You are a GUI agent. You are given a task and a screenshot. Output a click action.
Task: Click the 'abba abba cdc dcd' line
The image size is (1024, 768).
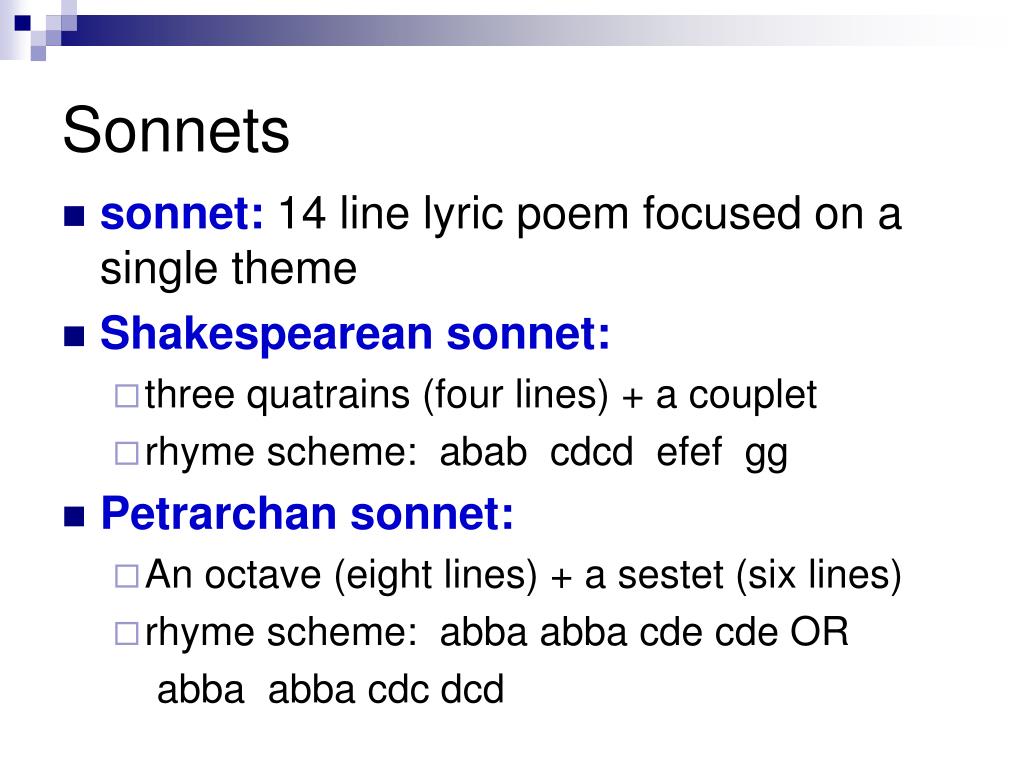pyautogui.click(x=330, y=690)
